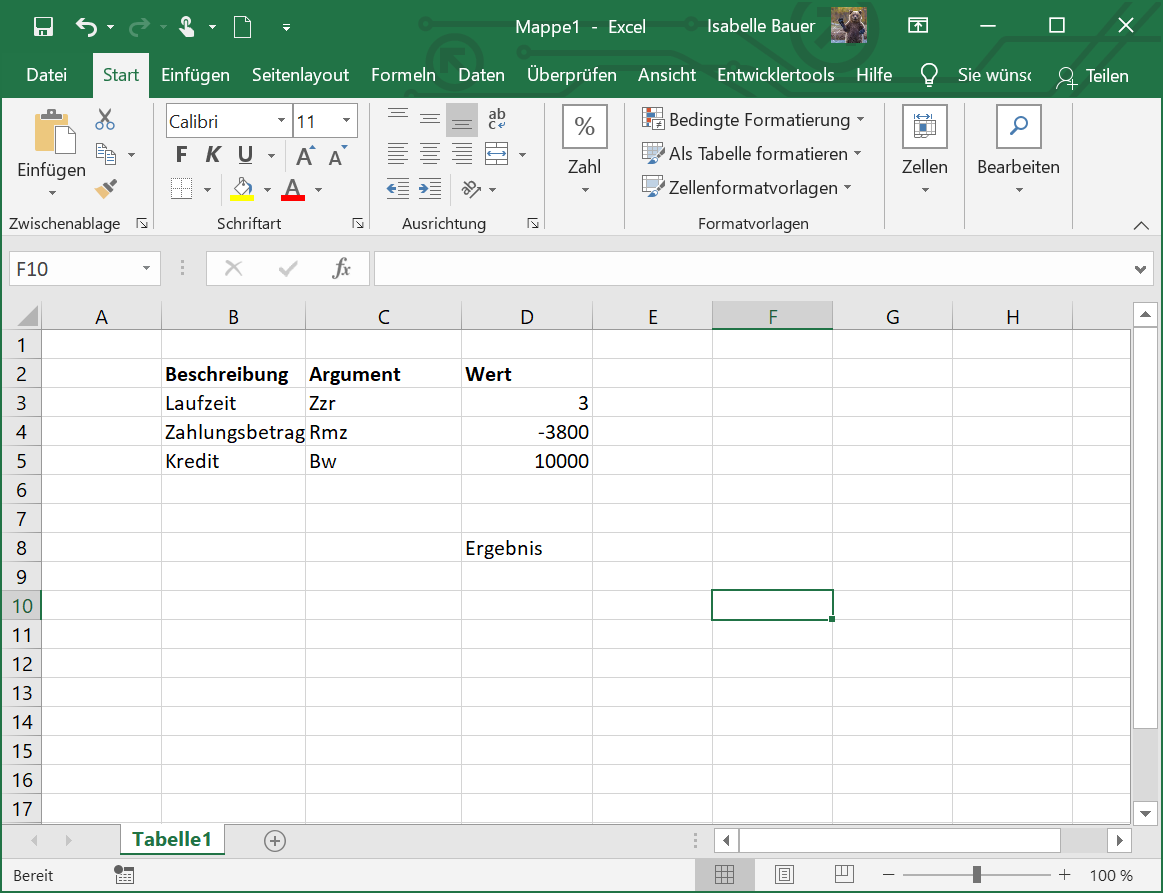Click the Save icon in title bar
Screen dimensions: 1163x893
coord(43,27)
